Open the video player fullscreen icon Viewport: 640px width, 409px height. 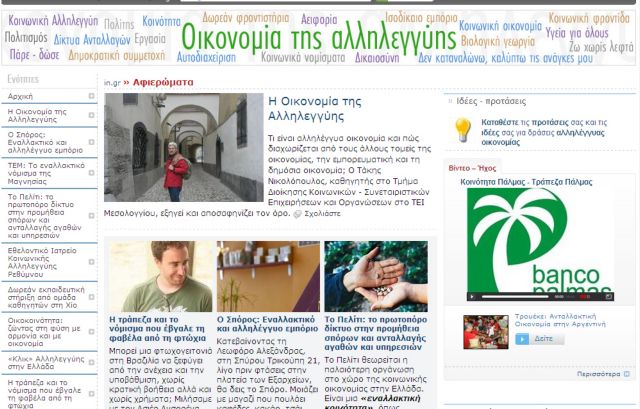[x=609, y=297]
